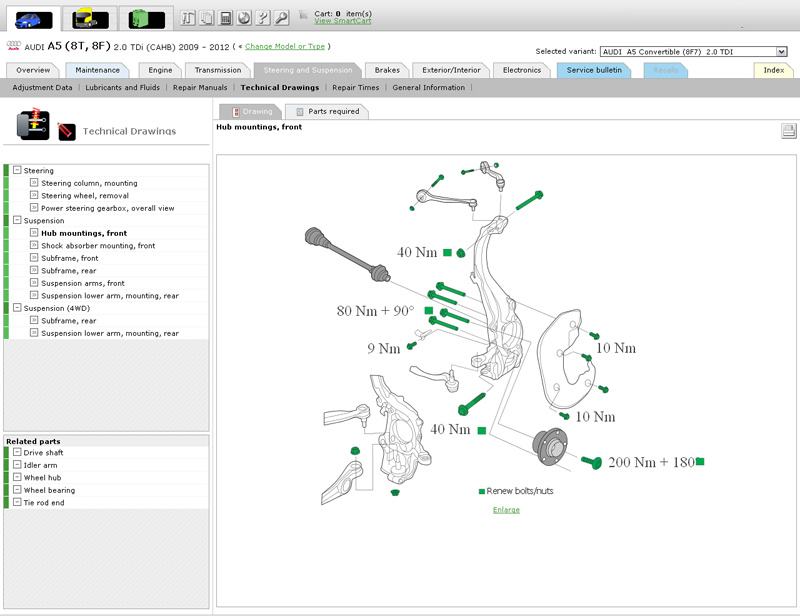Collapse the Steering tree group

(x=17, y=171)
